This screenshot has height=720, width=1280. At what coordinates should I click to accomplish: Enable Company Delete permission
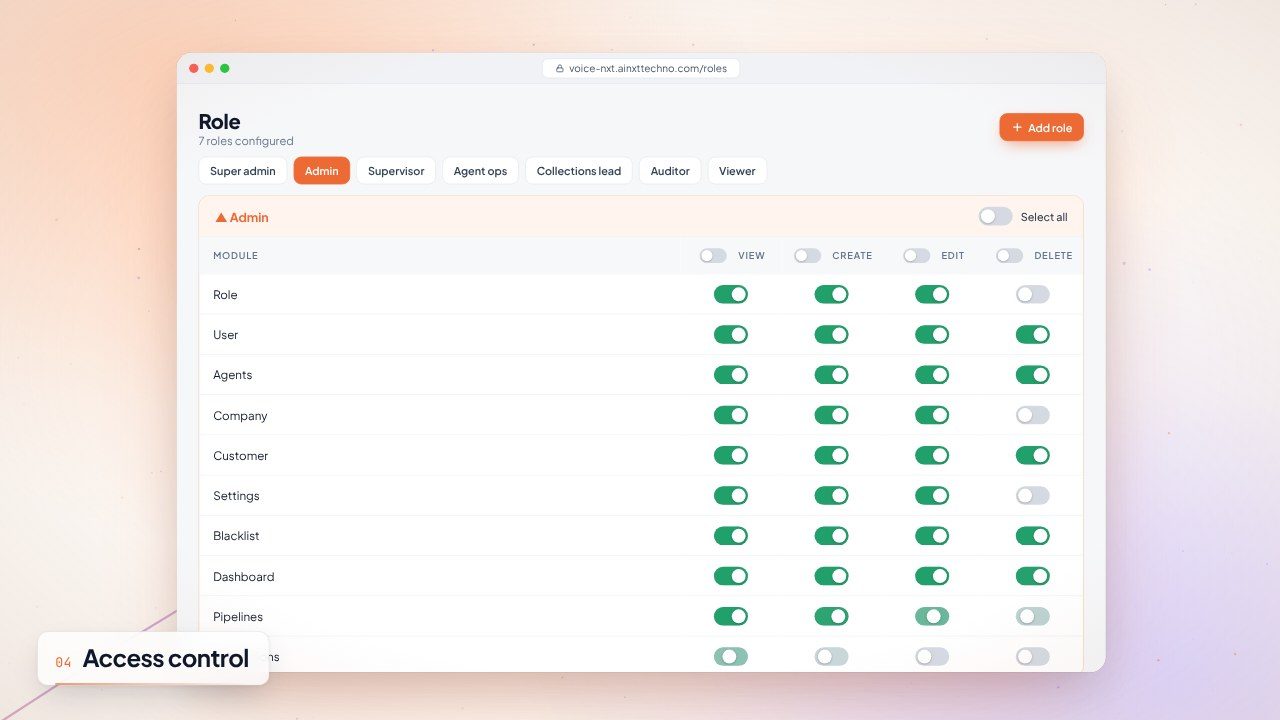pyautogui.click(x=1033, y=415)
